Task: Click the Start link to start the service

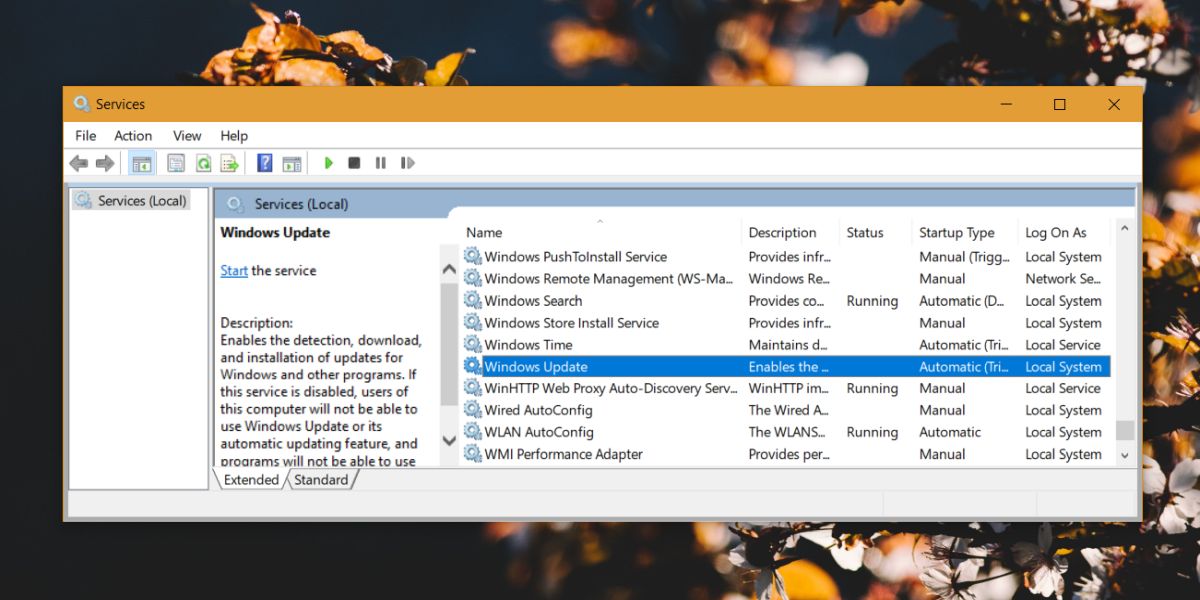Action: (234, 271)
